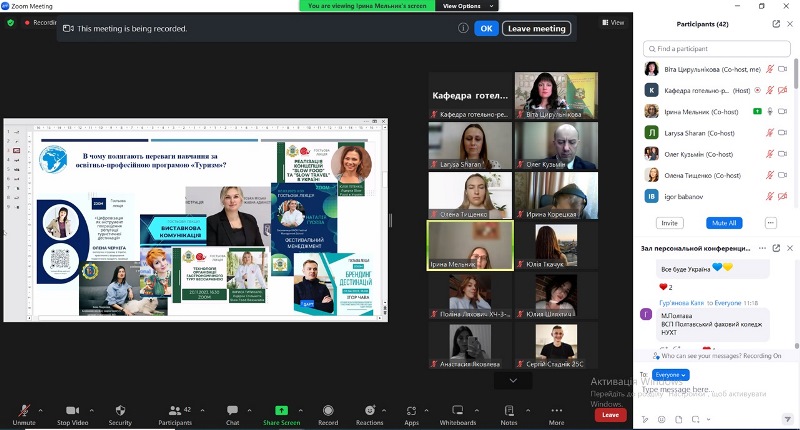Unmute your microphone in Zoom toolbar

click(24, 415)
